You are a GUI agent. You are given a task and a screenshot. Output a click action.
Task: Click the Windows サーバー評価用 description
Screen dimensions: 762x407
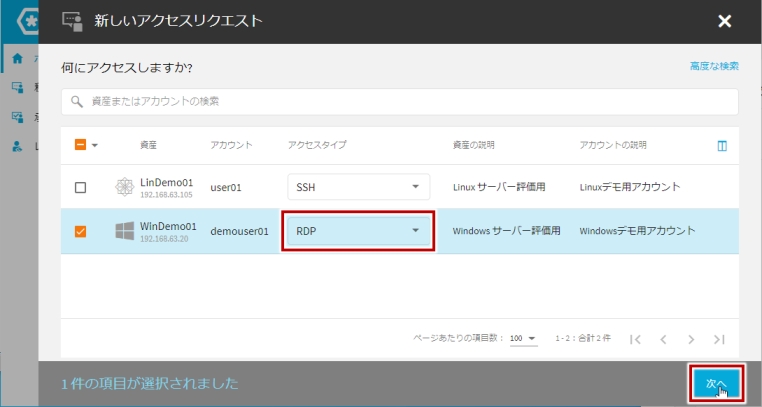point(506,231)
